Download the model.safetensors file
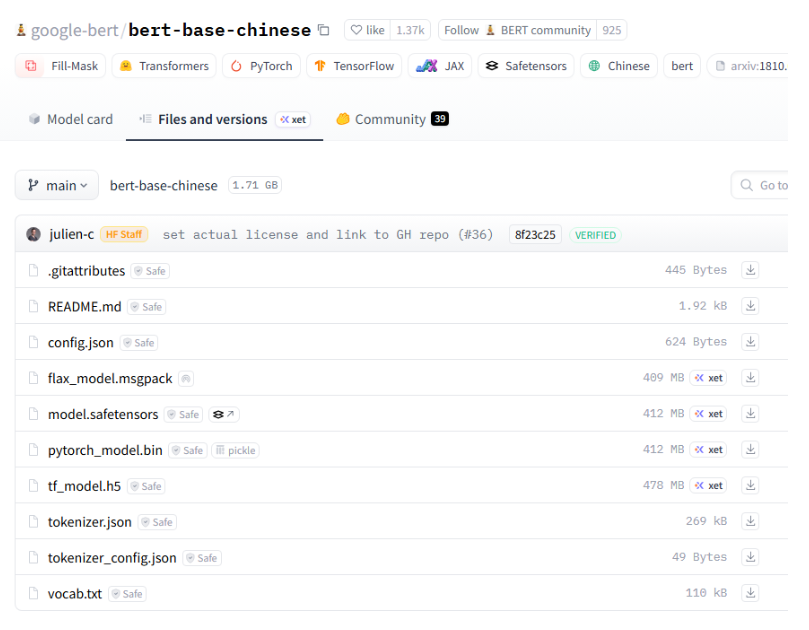Viewport: 809px width, 630px height. point(750,413)
